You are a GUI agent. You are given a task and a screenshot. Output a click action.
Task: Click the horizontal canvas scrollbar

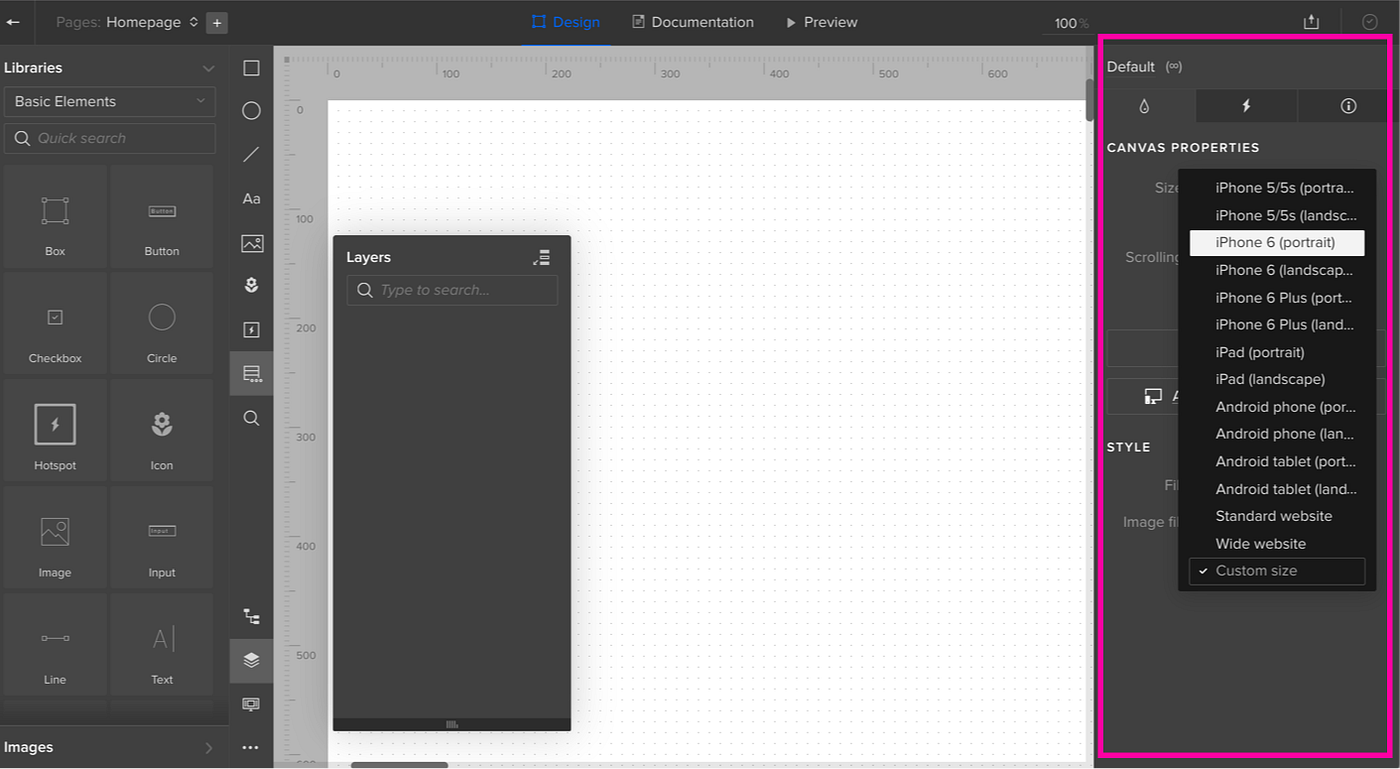click(399, 765)
